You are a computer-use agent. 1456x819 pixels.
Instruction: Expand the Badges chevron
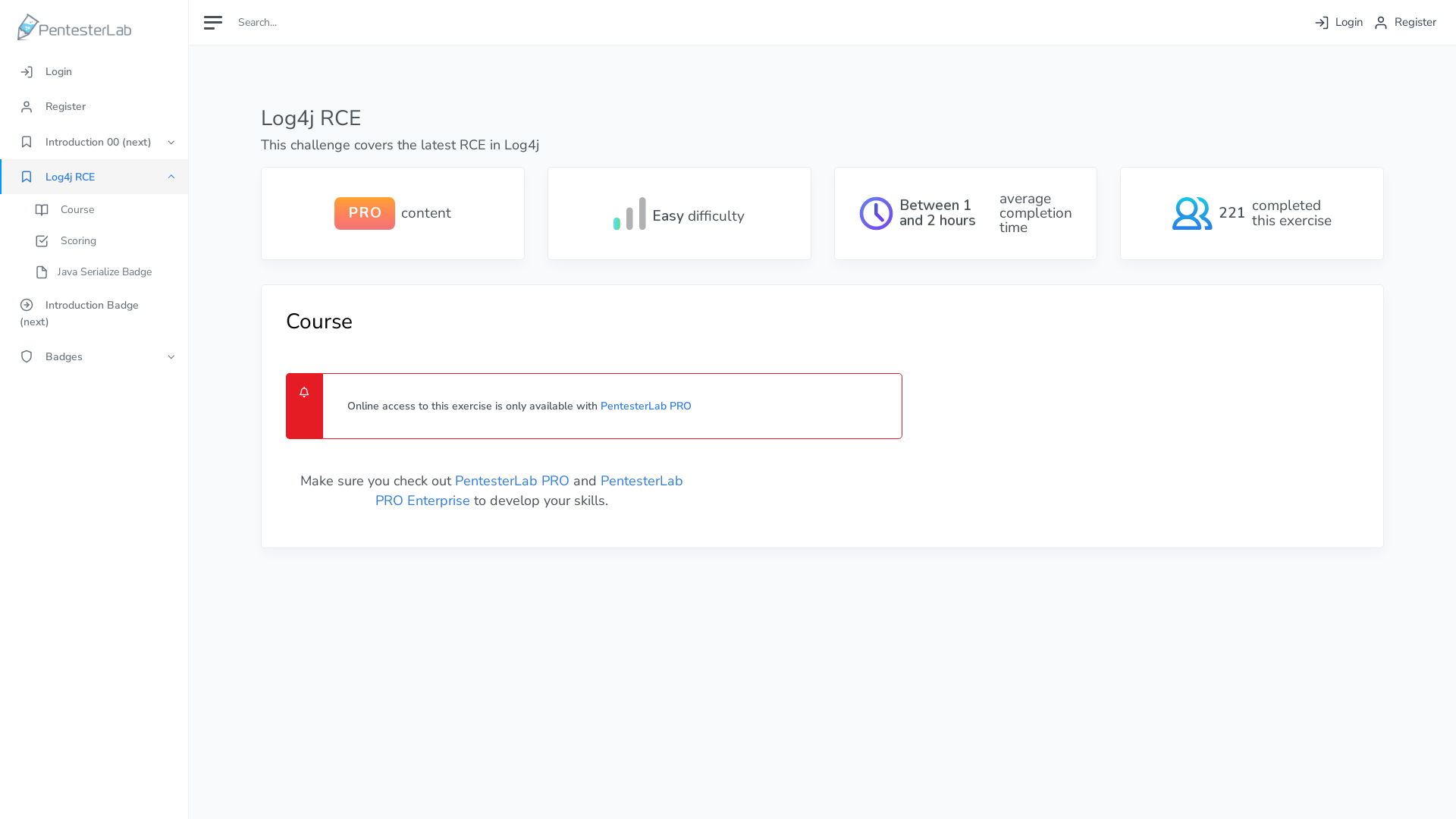[171, 357]
